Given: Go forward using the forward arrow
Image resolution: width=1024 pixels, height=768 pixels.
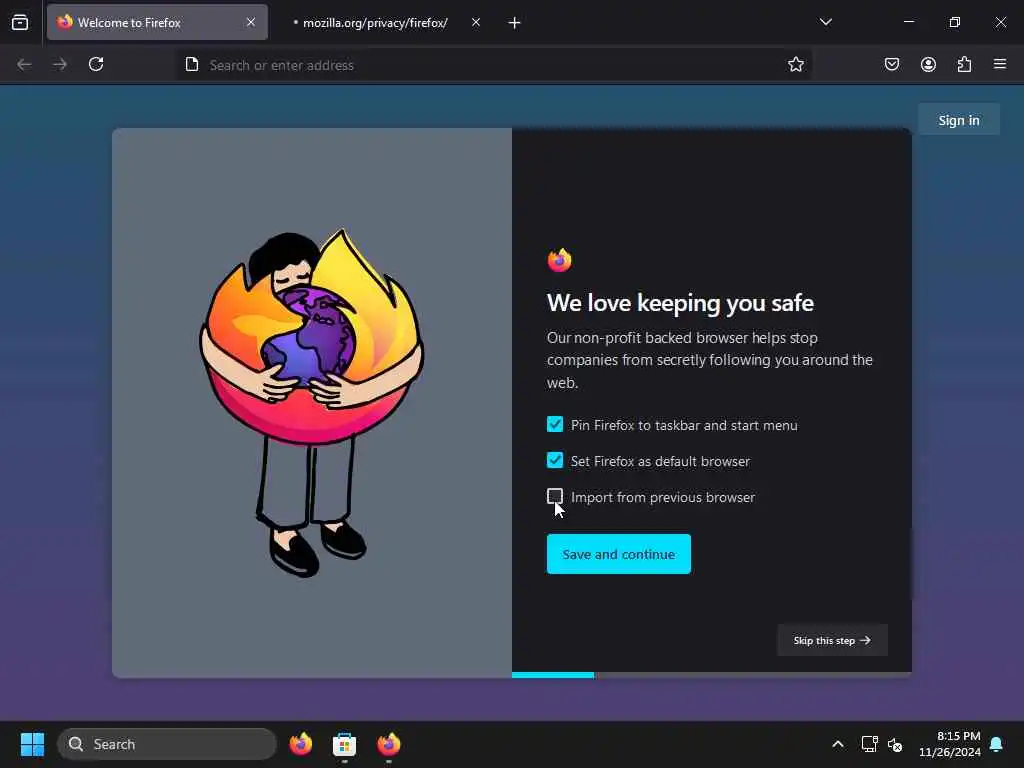Looking at the screenshot, I should point(60,65).
